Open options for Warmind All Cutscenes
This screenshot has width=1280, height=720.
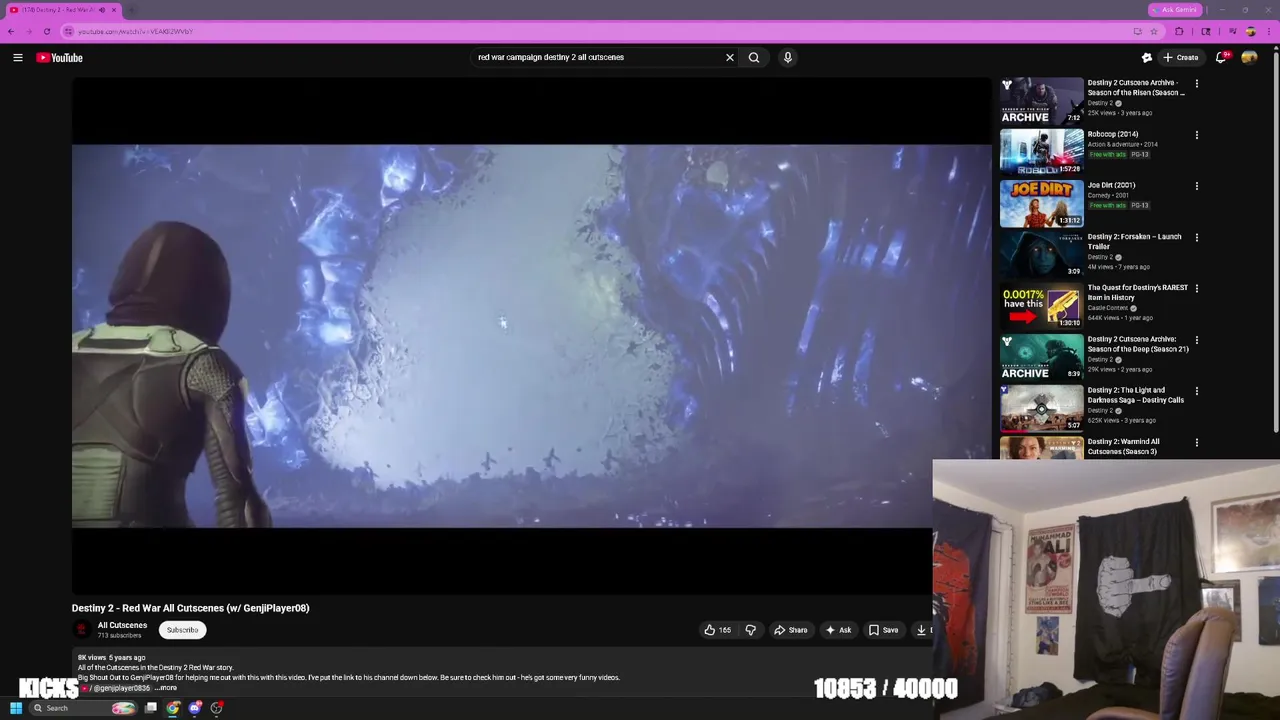(x=1196, y=443)
